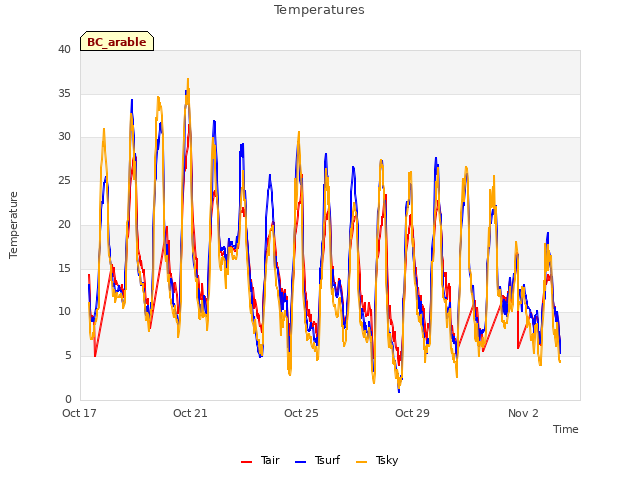Click the highest Tsky peak near Oct 21
The width and height of the screenshot is (640, 480).
click(188, 79)
